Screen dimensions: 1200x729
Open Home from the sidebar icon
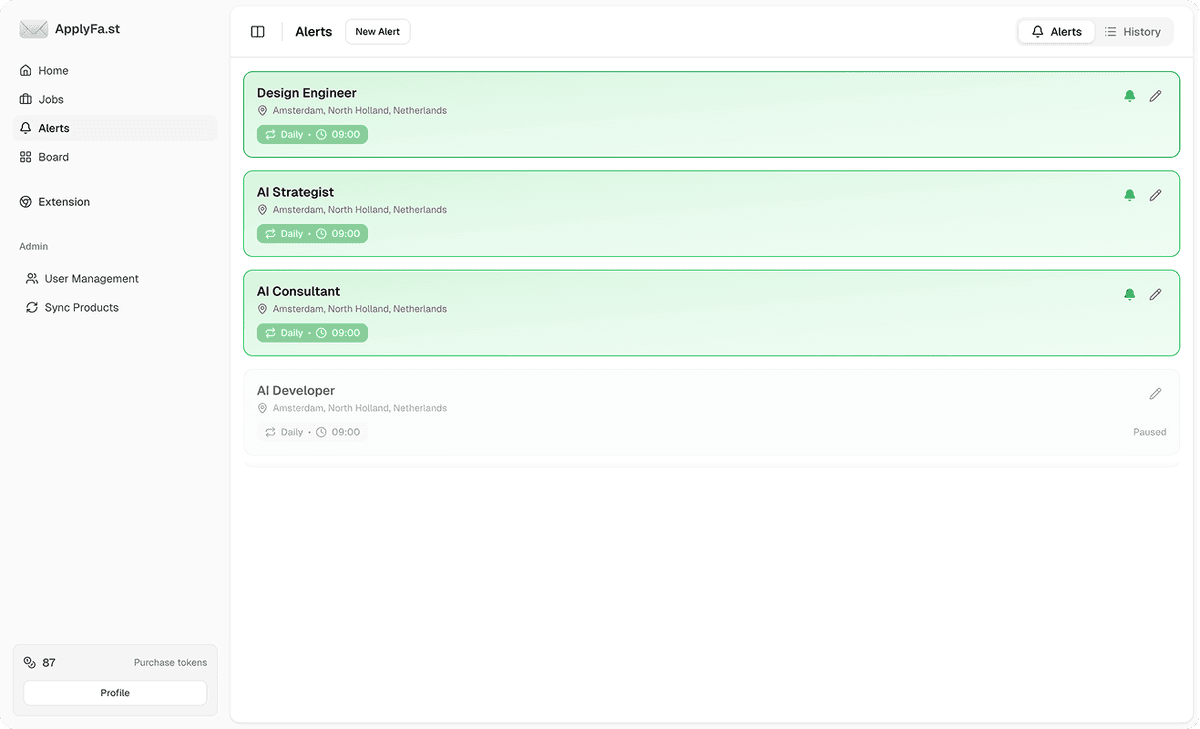click(25, 70)
